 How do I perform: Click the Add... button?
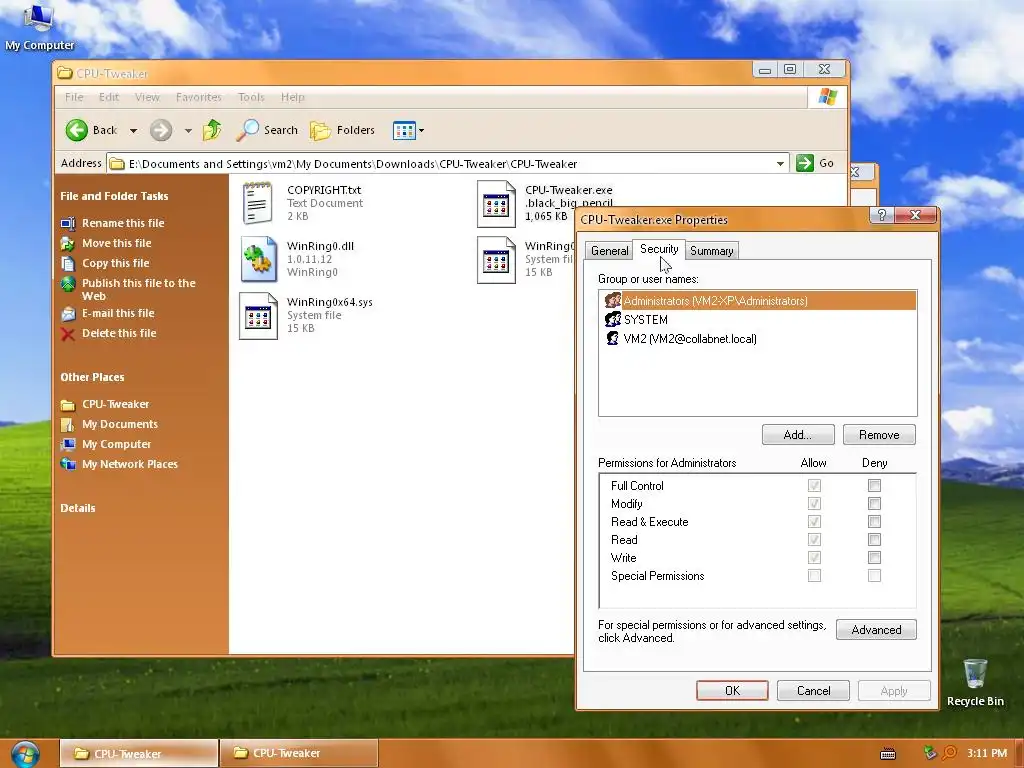pos(797,435)
